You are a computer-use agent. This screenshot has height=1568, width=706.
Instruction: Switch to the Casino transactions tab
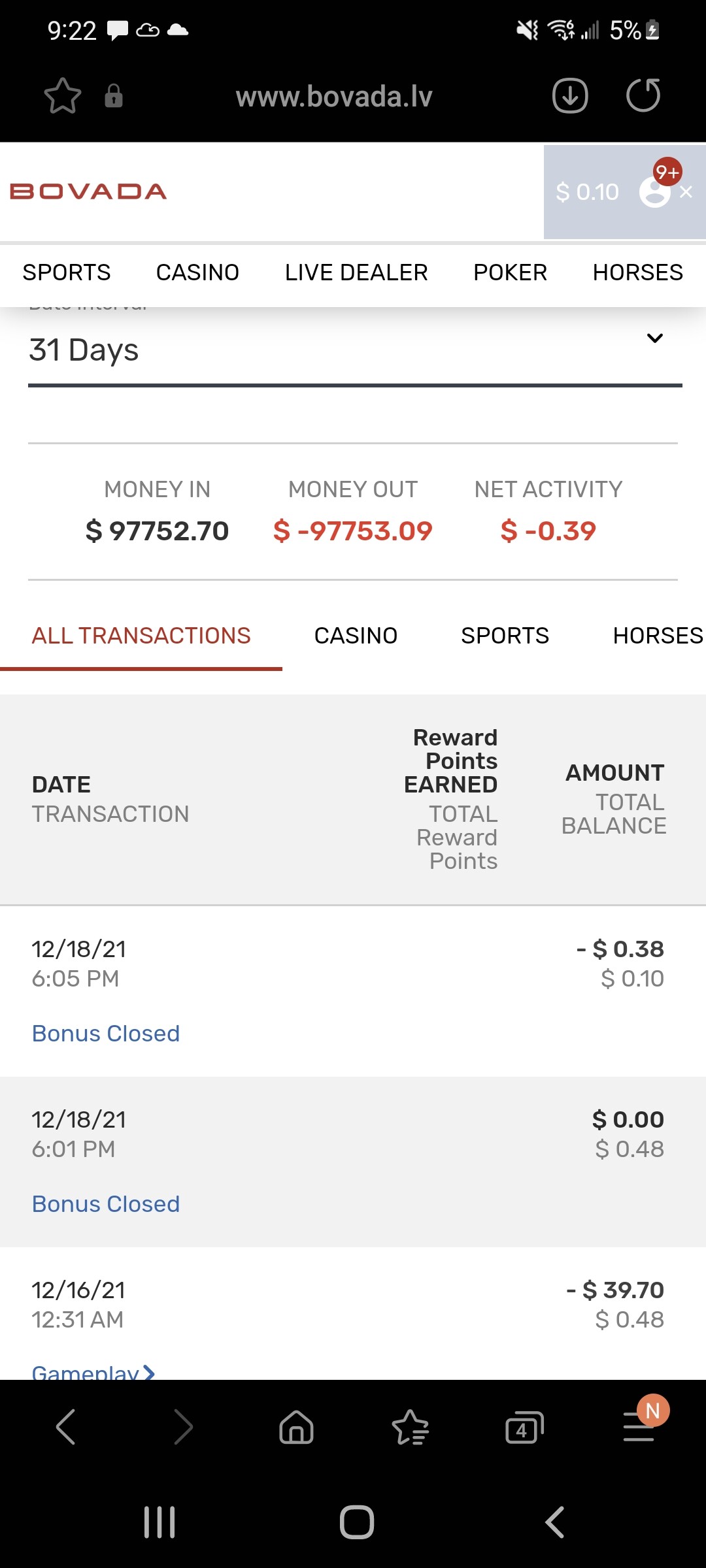pos(356,636)
